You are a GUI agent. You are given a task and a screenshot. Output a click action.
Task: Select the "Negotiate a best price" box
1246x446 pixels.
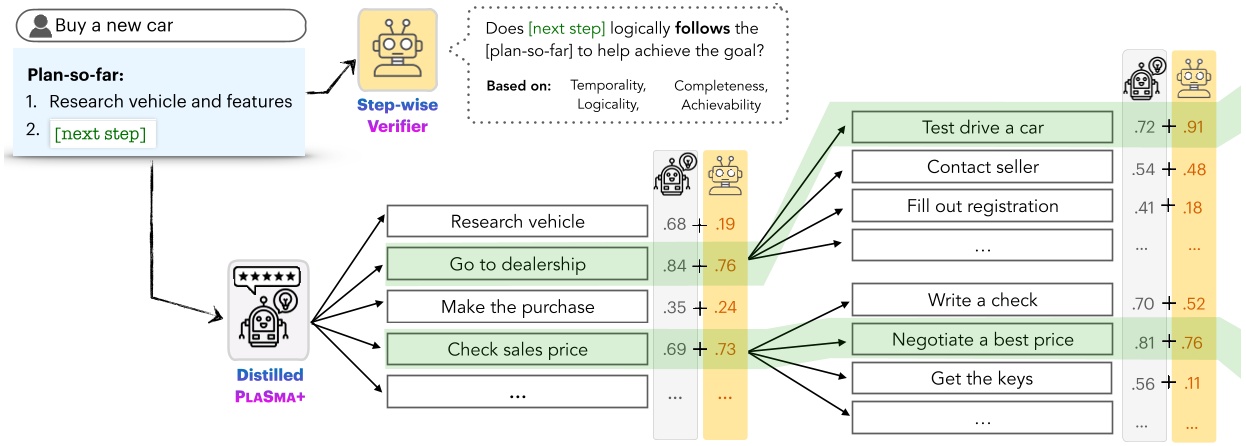(x=982, y=340)
